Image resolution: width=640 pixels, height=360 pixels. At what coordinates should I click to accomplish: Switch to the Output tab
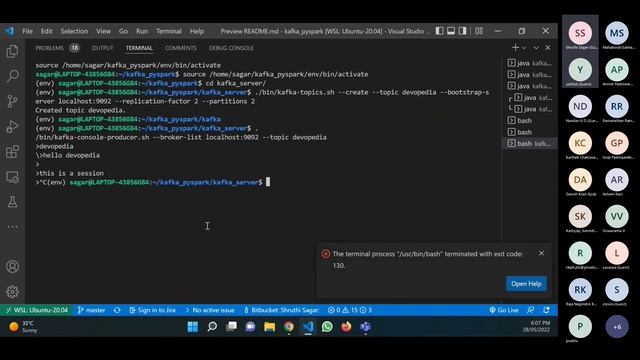tap(102, 48)
